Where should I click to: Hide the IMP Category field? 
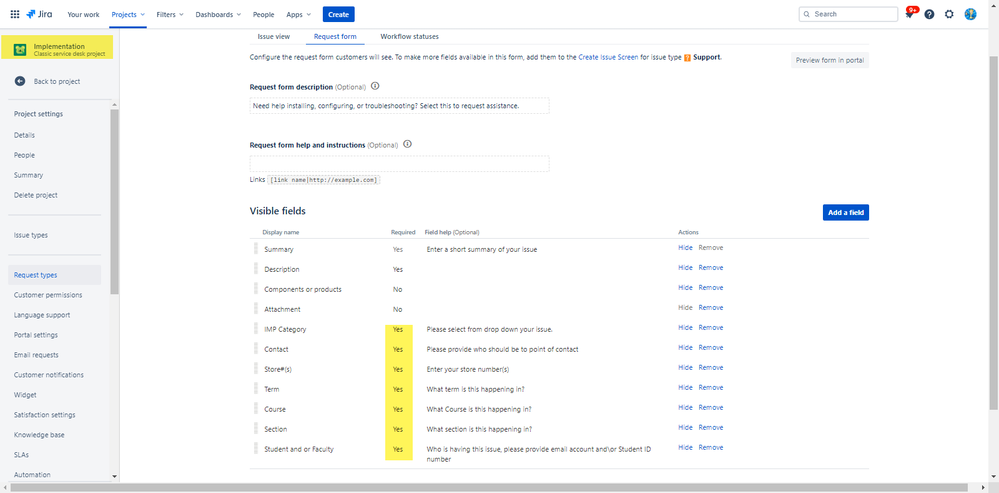click(x=685, y=327)
